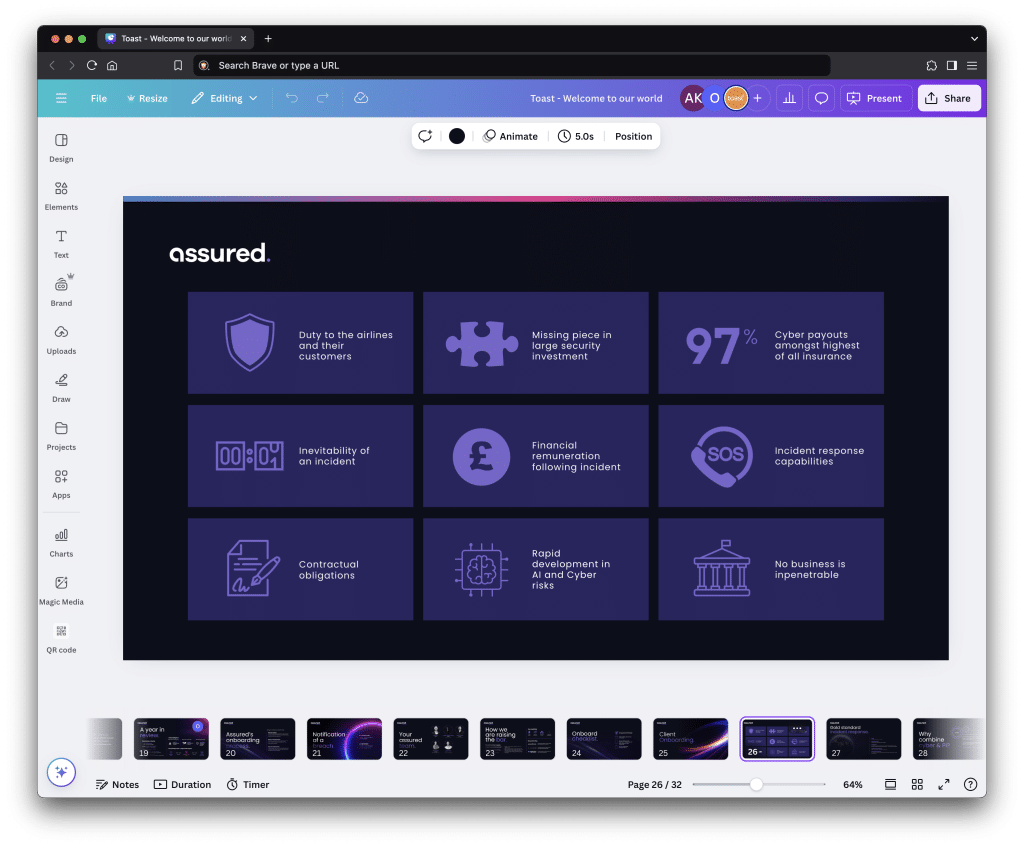Toggle the speaker Notes panel
Viewport: 1024px width, 847px height.
pos(117,784)
